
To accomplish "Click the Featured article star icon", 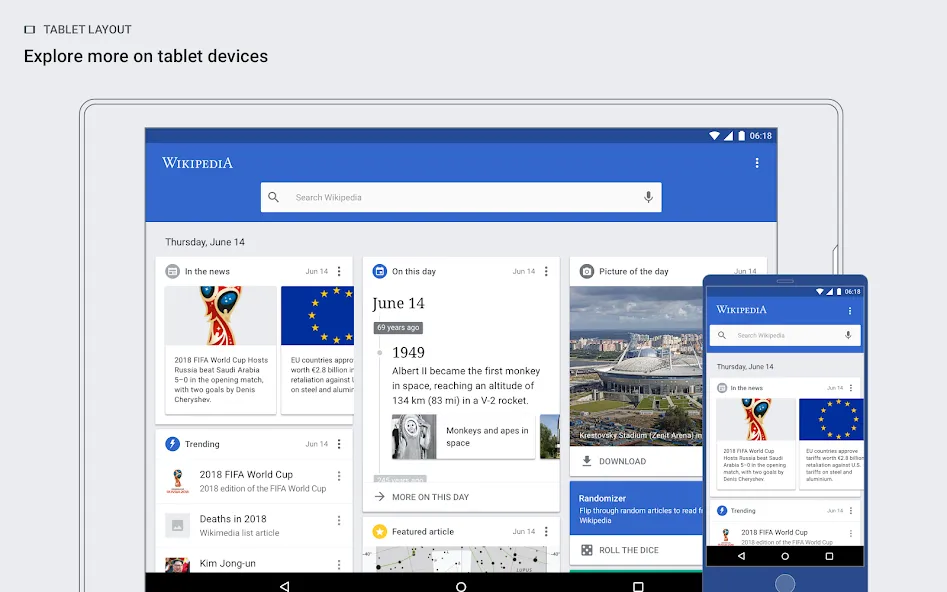I will [379, 532].
